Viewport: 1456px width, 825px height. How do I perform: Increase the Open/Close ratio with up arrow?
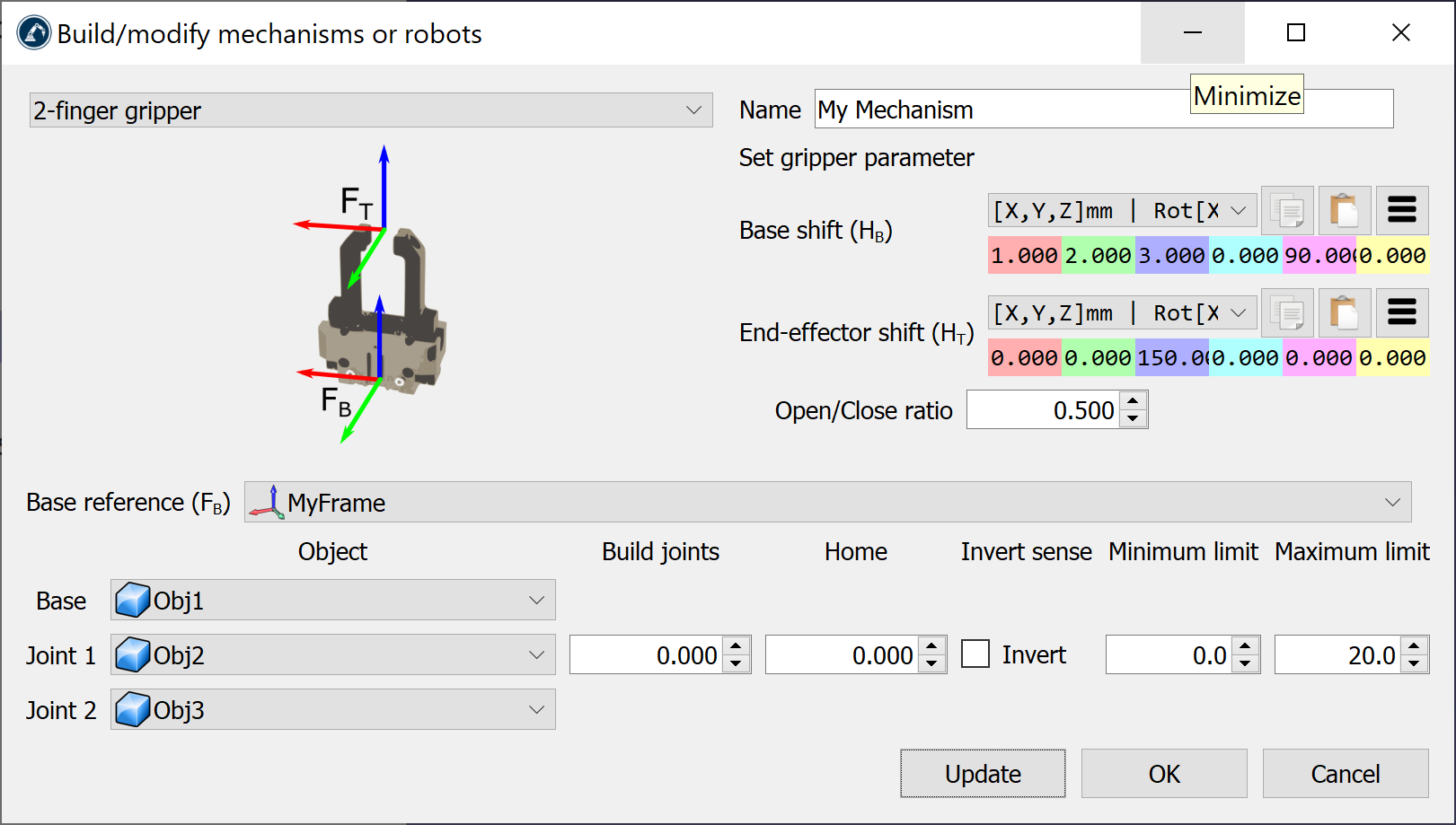1134,400
